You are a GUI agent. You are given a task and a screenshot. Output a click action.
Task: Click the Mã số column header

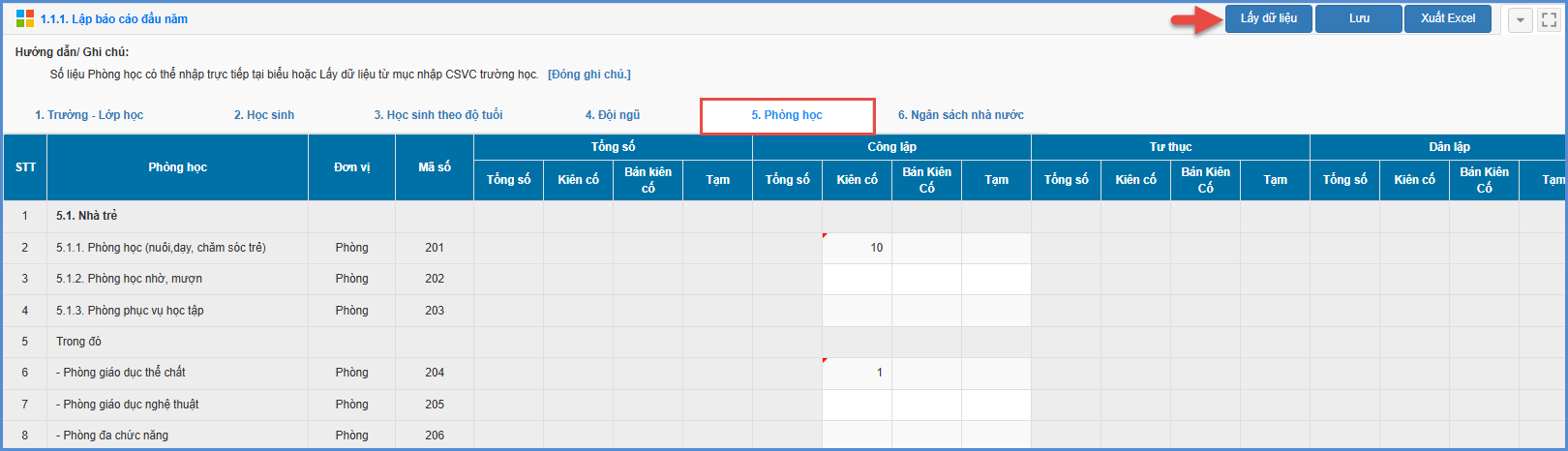click(x=435, y=167)
